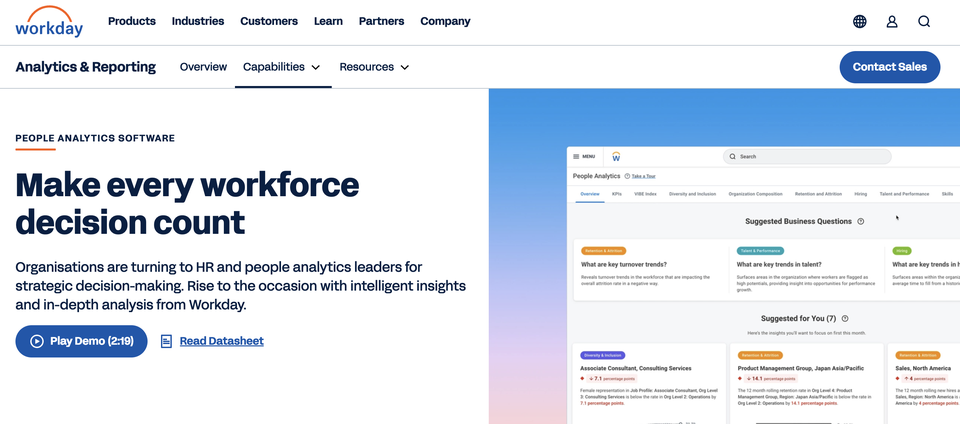Open the Read Datasheet link
Screen dimensions: 960x424
(x=222, y=341)
